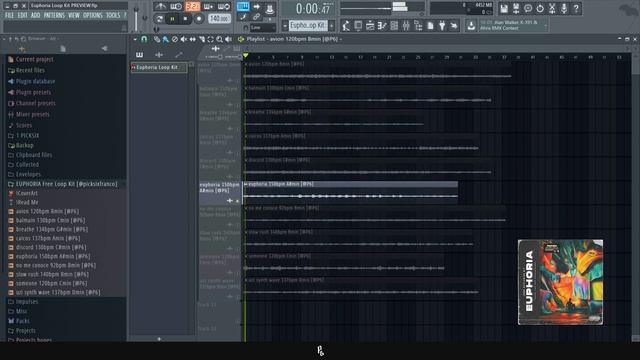Click the step editing arrow icon
The image size is (640, 360).
tap(256, 7)
